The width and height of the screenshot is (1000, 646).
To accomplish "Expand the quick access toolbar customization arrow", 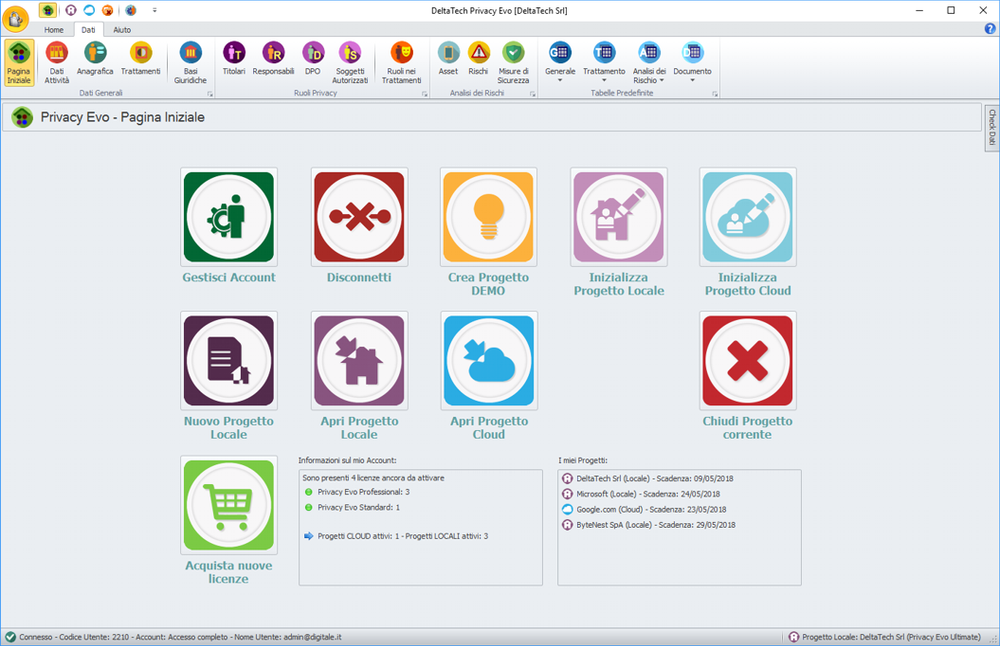I will point(155,10).
